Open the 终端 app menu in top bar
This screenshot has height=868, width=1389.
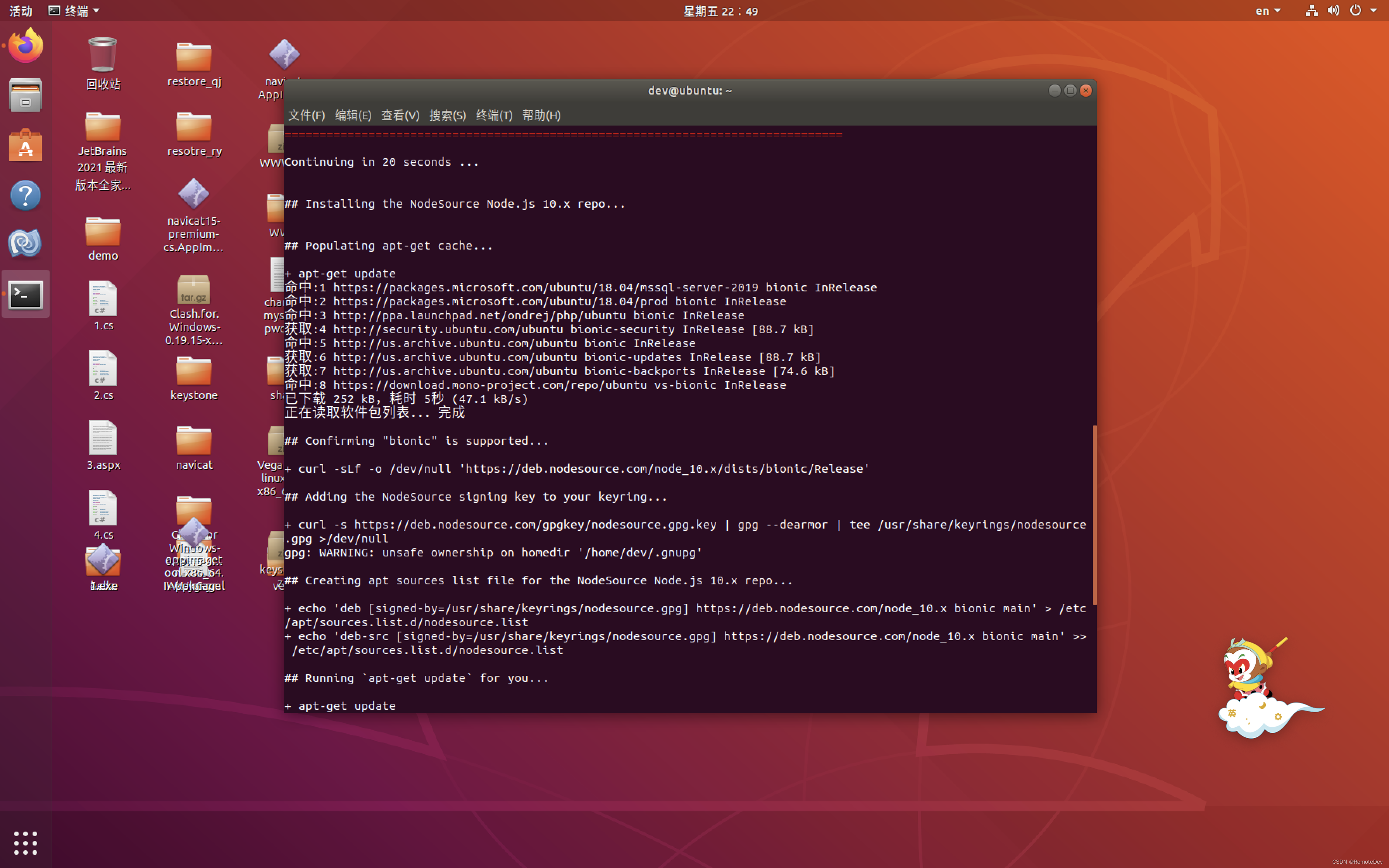coord(74,10)
